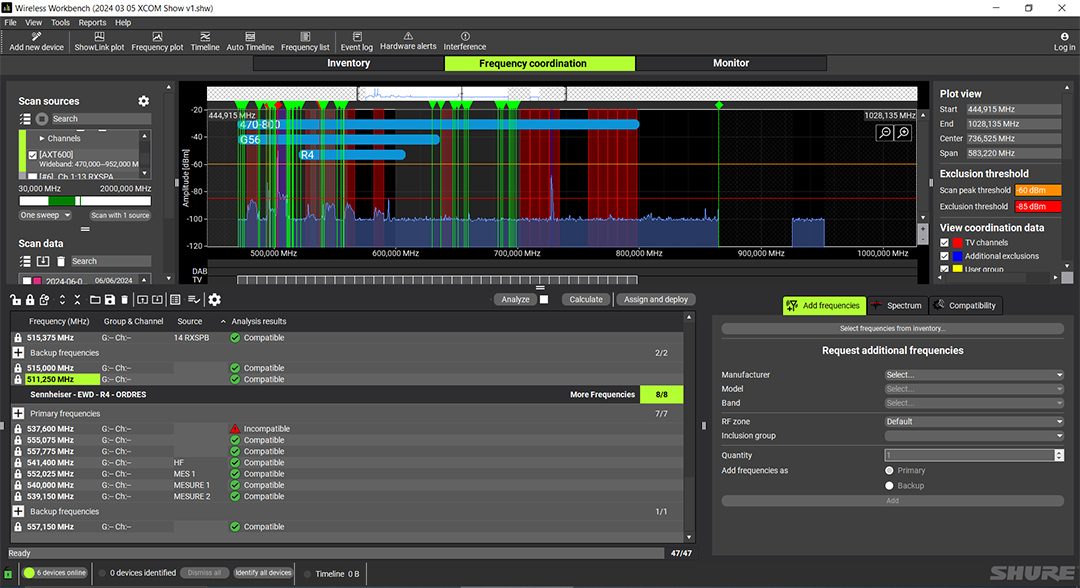This screenshot has height=588, width=1080.
Task: Click the Add new device toolbar icon
Action: click(x=36, y=41)
